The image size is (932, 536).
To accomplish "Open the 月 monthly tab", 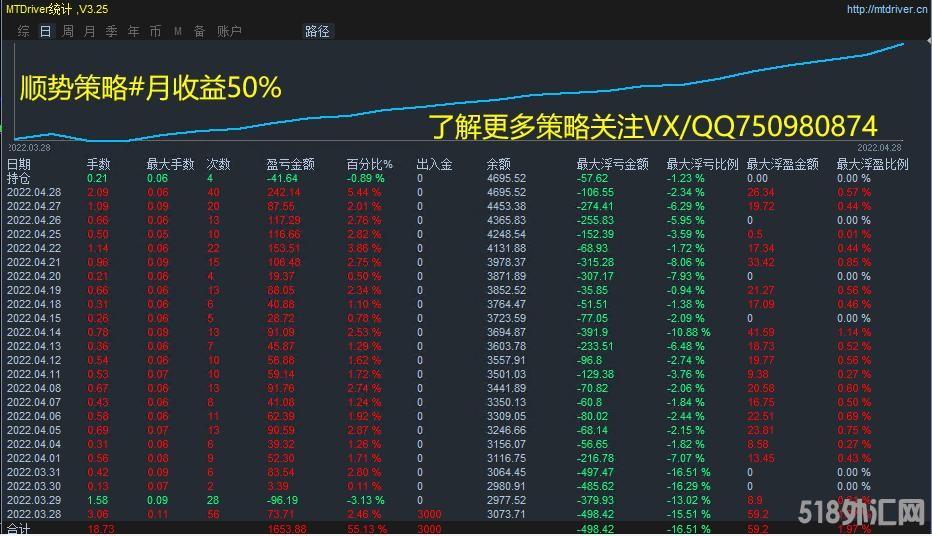I will pos(90,31).
